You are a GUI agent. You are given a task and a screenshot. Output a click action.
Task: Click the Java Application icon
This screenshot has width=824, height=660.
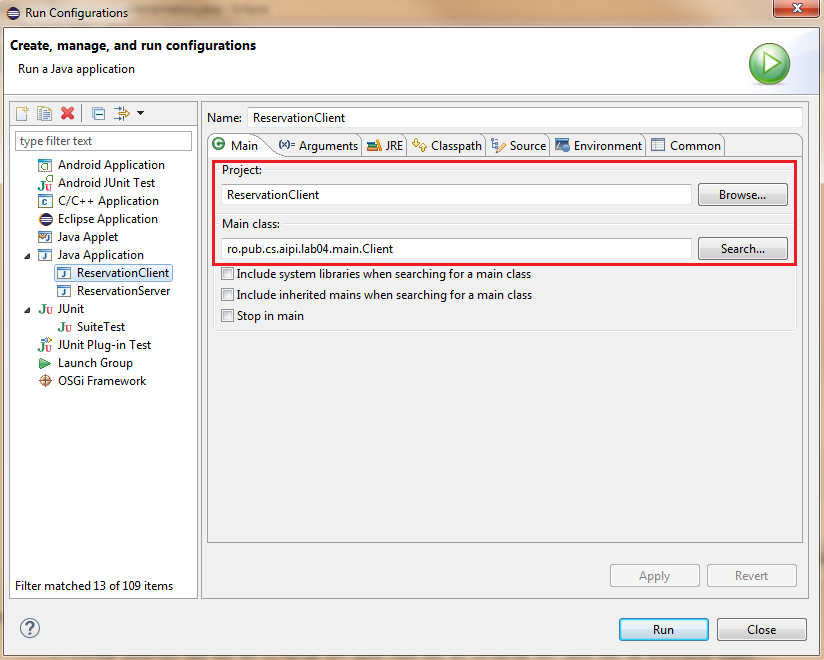click(x=45, y=255)
